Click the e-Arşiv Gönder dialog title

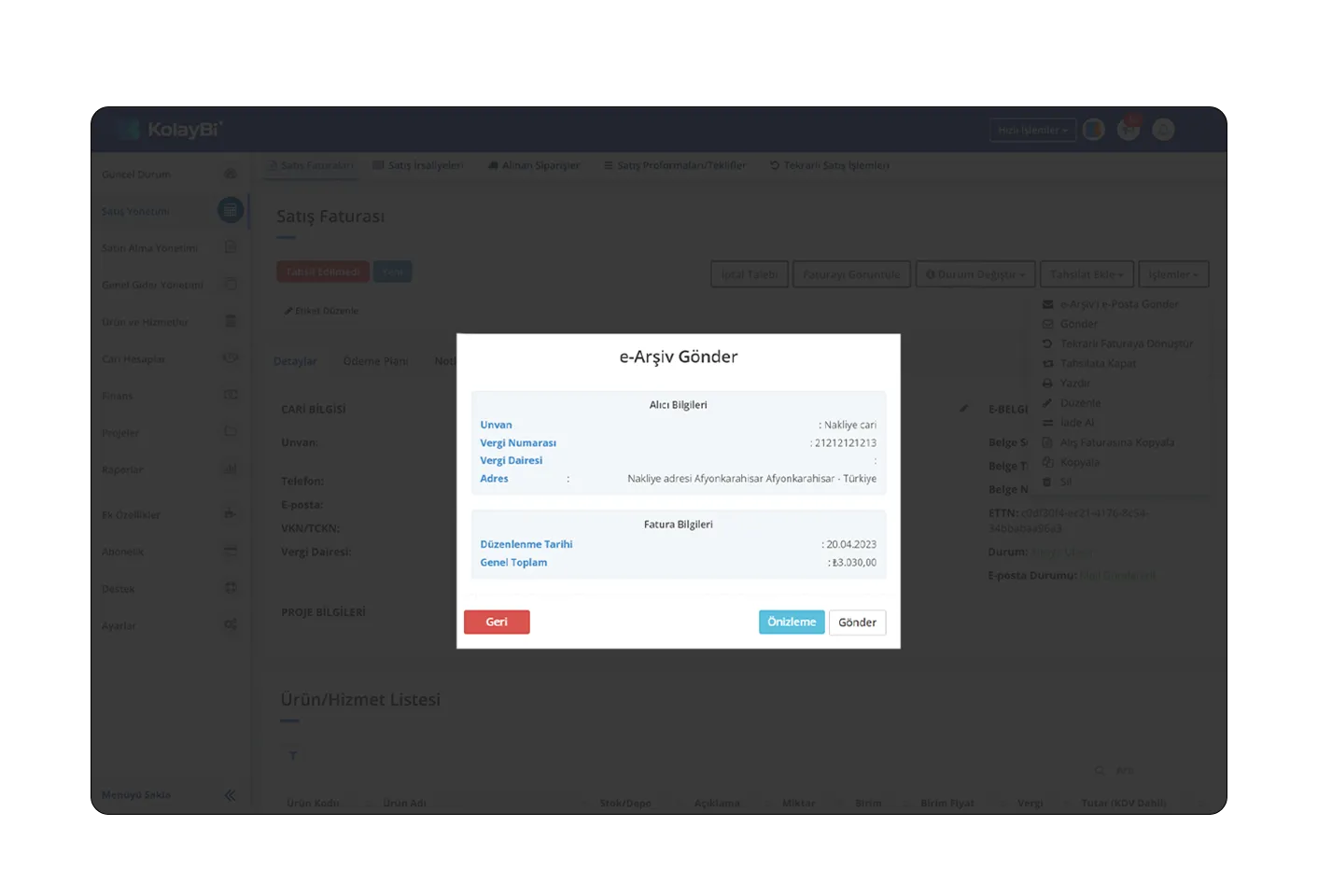coord(679,357)
